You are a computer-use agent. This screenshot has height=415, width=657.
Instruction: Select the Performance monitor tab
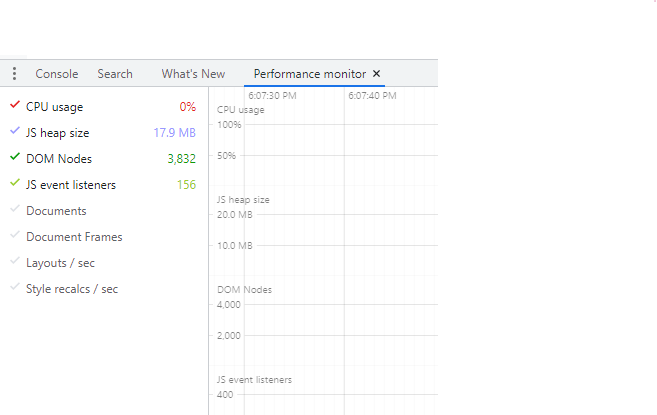pos(310,74)
